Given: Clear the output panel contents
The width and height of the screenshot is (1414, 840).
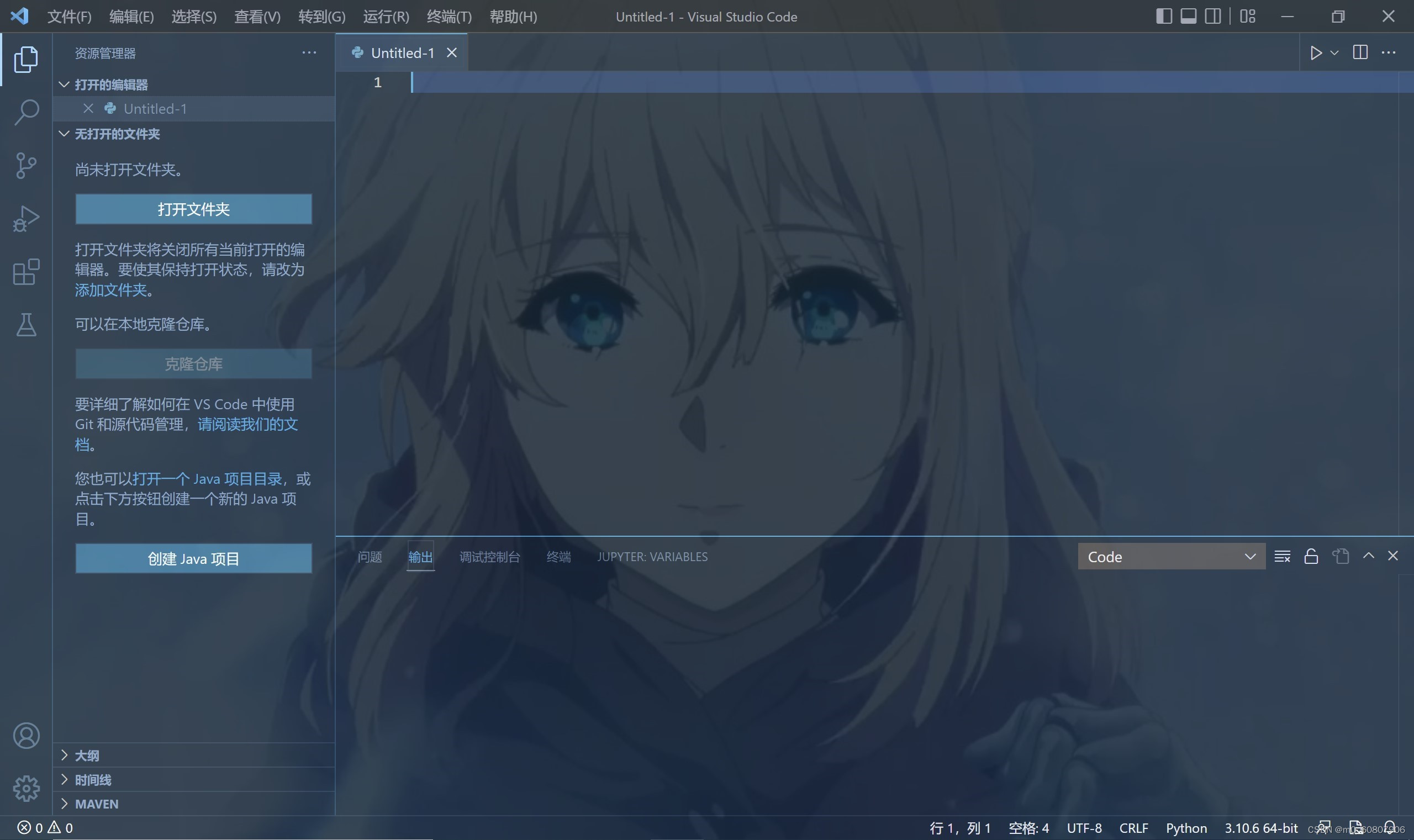Looking at the screenshot, I should tap(1282, 557).
